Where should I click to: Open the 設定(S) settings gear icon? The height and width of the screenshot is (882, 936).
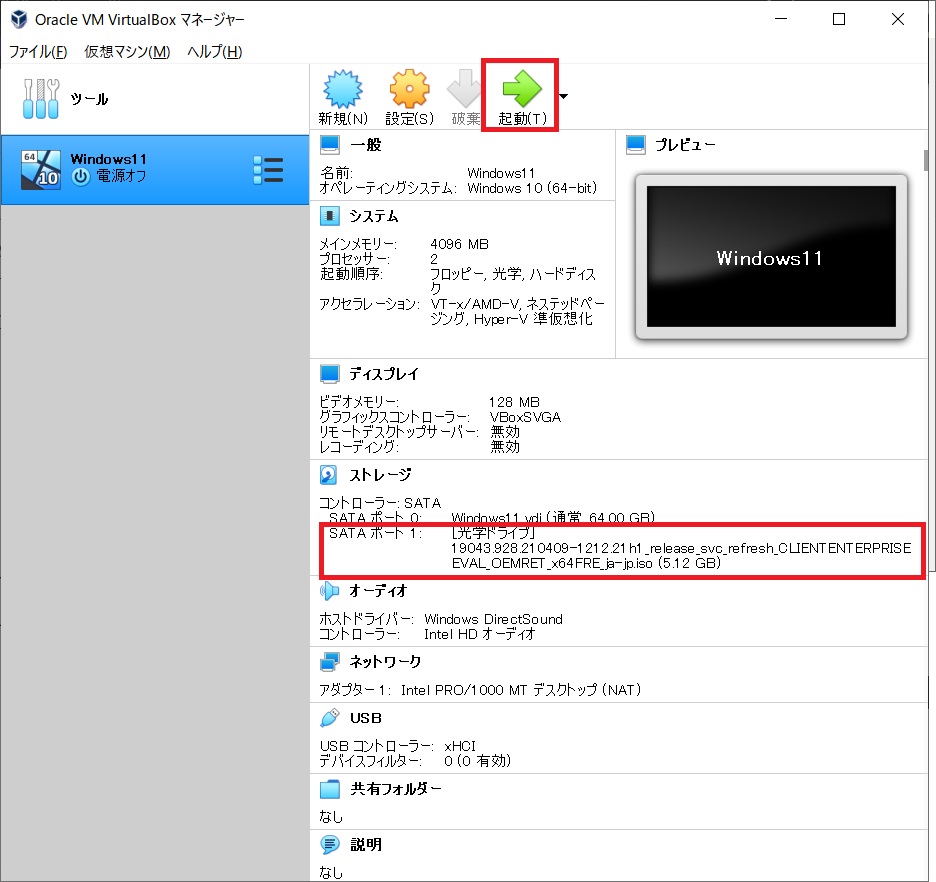tap(409, 91)
